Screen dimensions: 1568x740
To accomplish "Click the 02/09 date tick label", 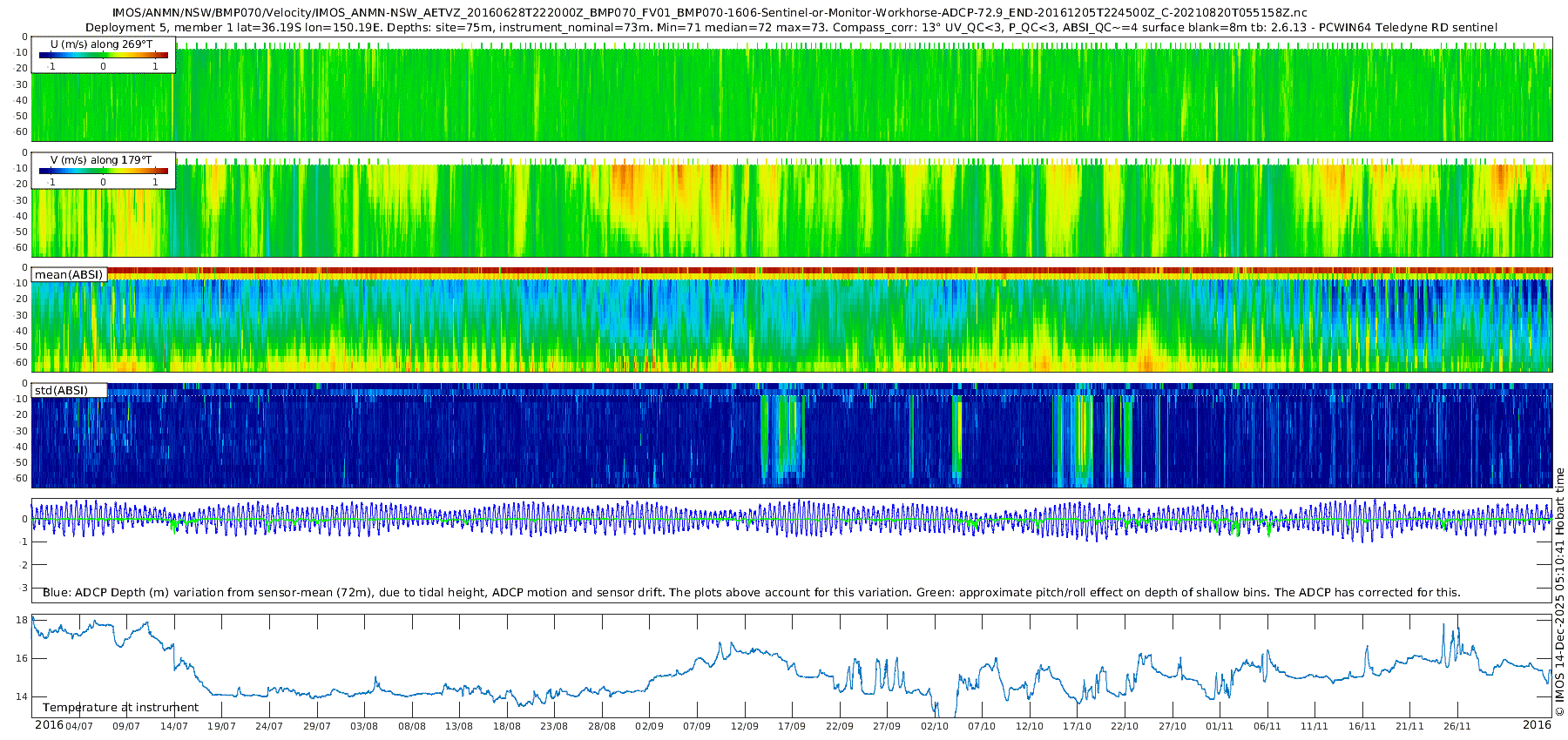I will [649, 726].
